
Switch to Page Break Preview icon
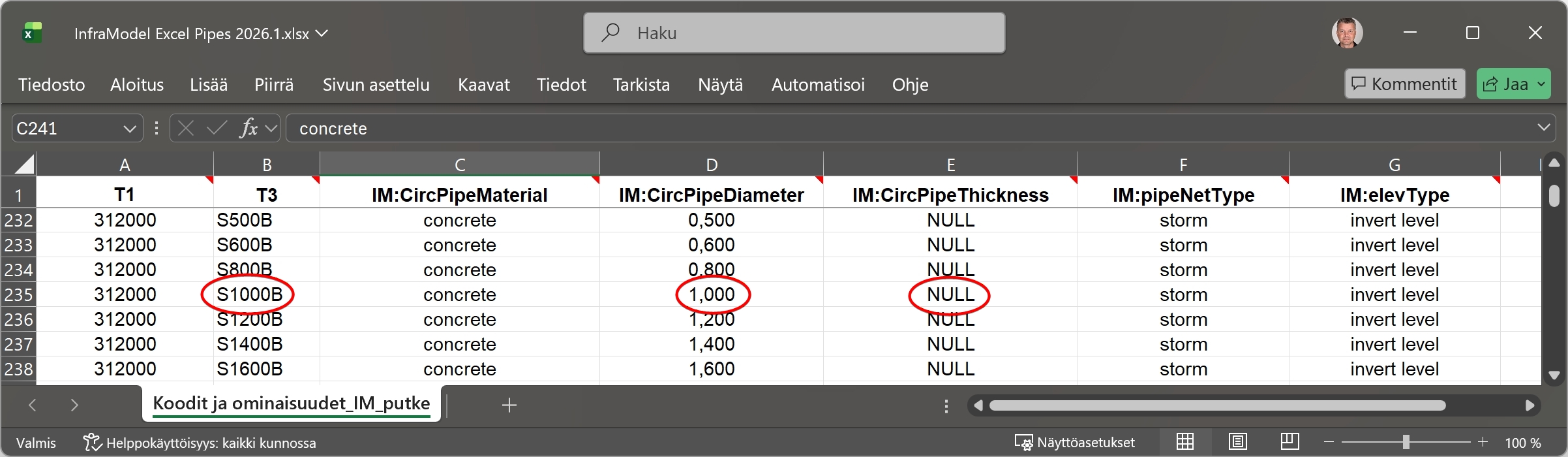click(x=1289, y=442)
